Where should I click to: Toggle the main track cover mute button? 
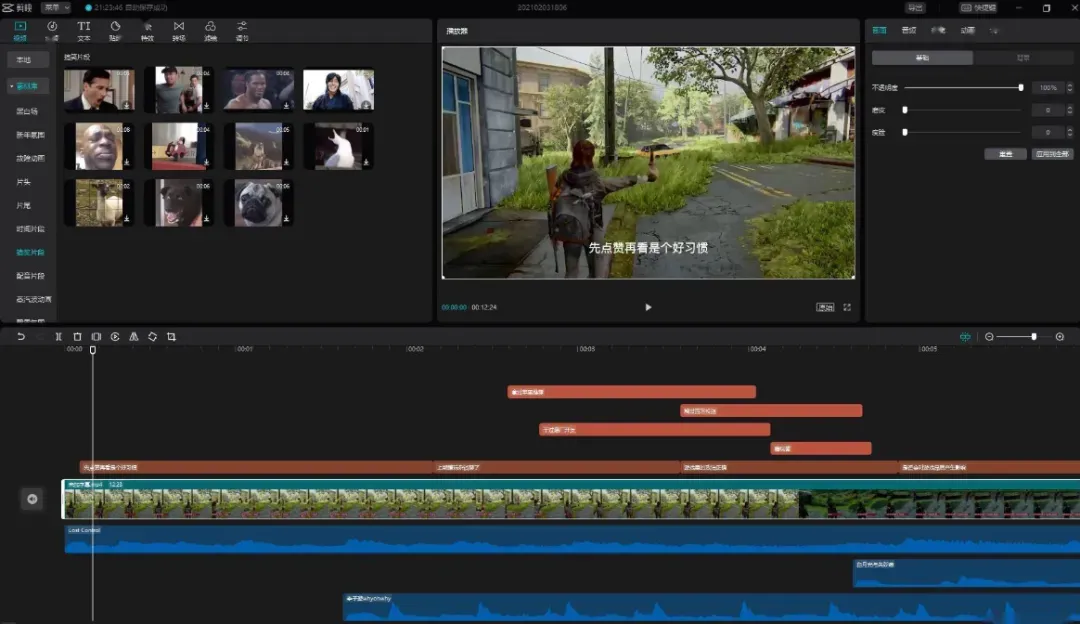(x=32, y=499)
